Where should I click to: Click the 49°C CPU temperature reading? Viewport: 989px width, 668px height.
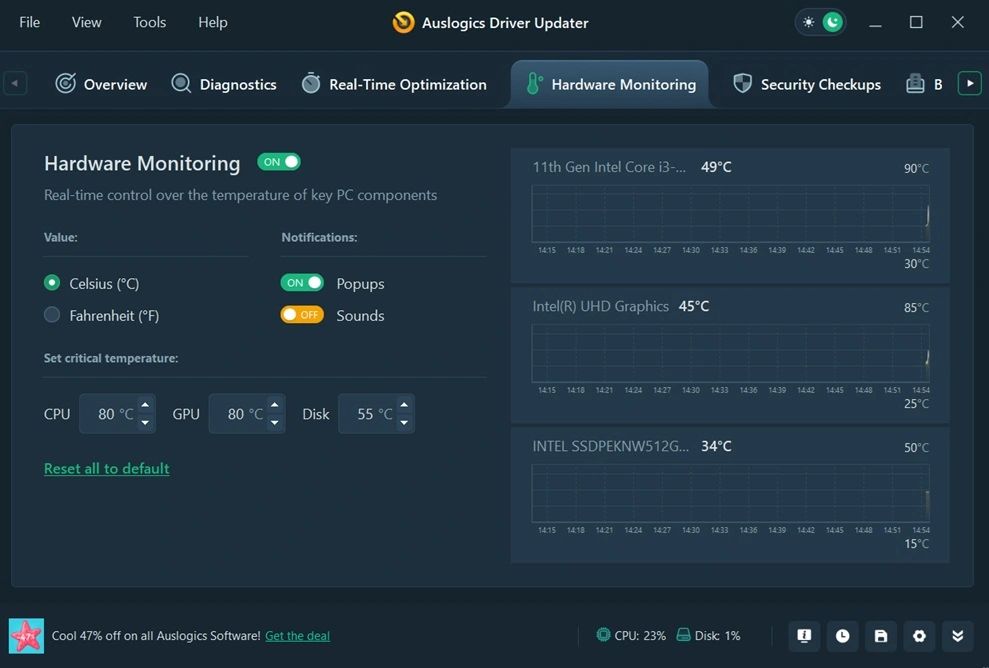pos(716,167)
